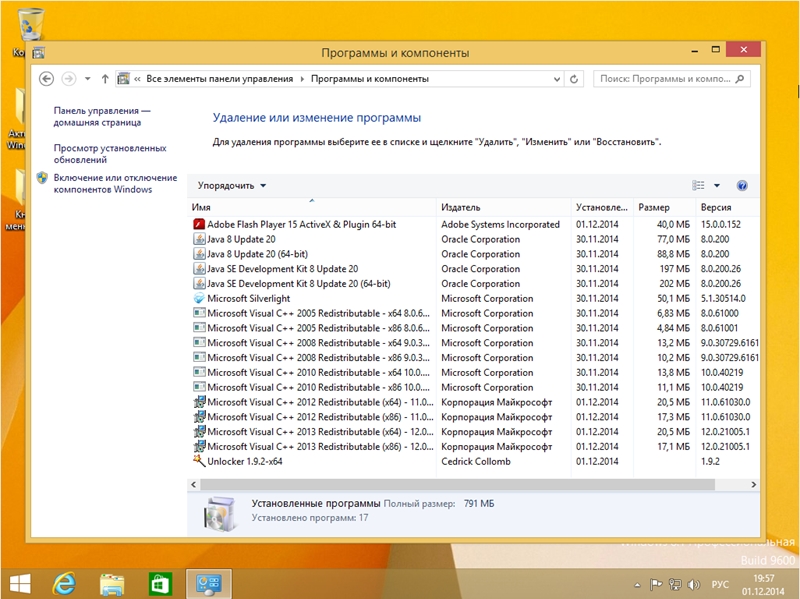Image resolution: width=800 pixels, height=599 pixels.
Task: Select Visual C++ 2008 x86 icon
Action: [199, 357]
